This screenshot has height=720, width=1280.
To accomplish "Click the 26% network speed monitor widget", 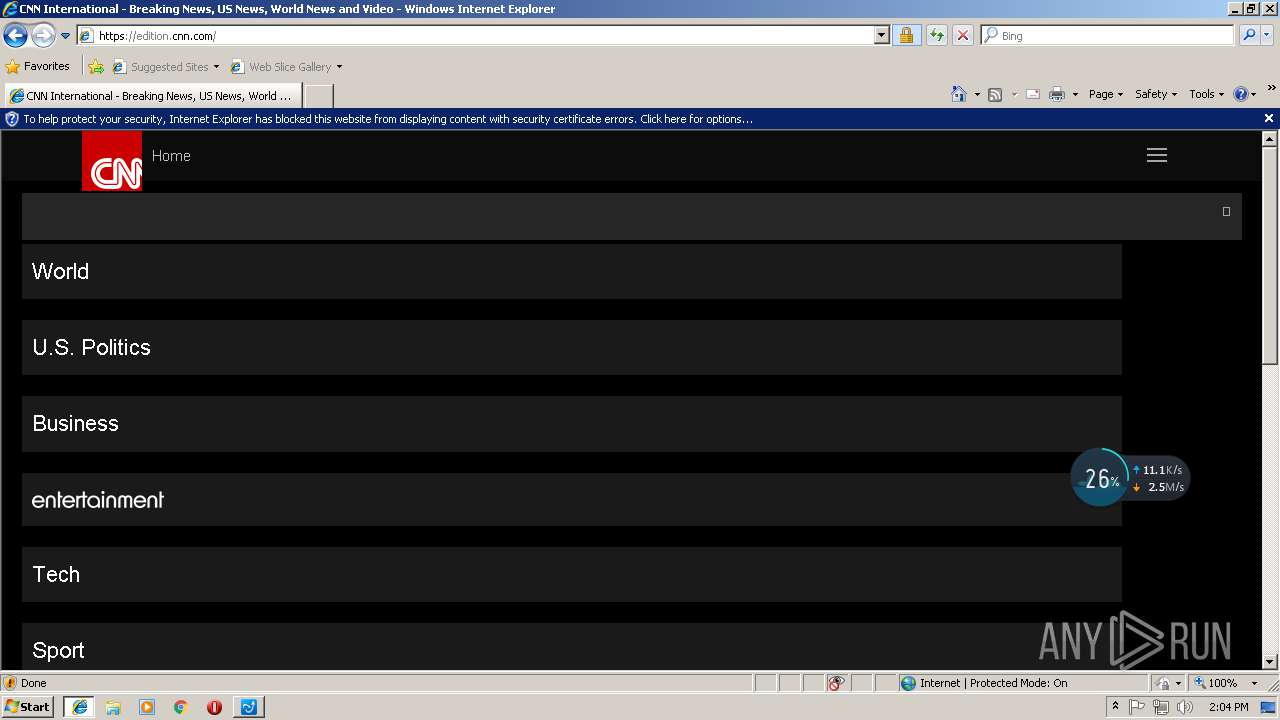I will 1128,478.
